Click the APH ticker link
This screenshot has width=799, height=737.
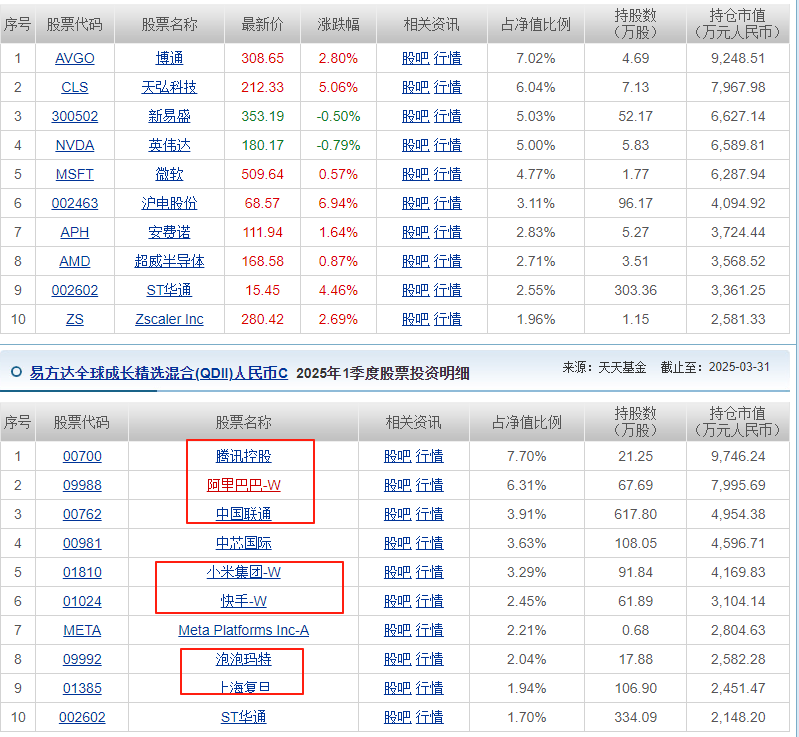[74, 232]
